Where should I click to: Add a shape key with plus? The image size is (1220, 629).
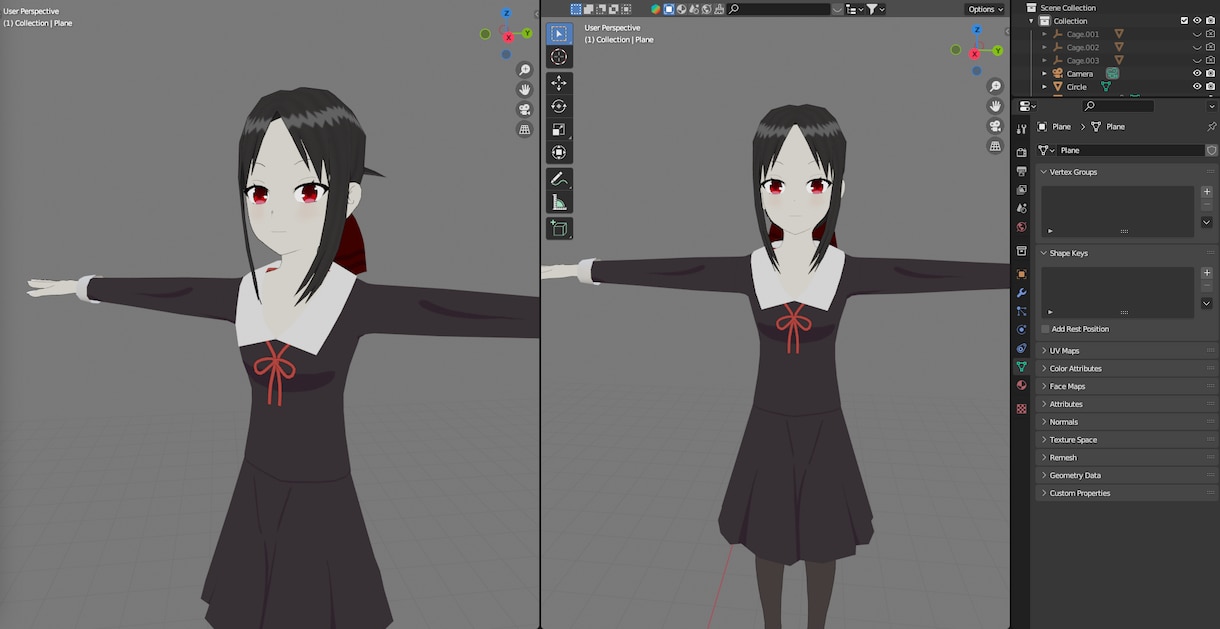[x=1207, y=273]
